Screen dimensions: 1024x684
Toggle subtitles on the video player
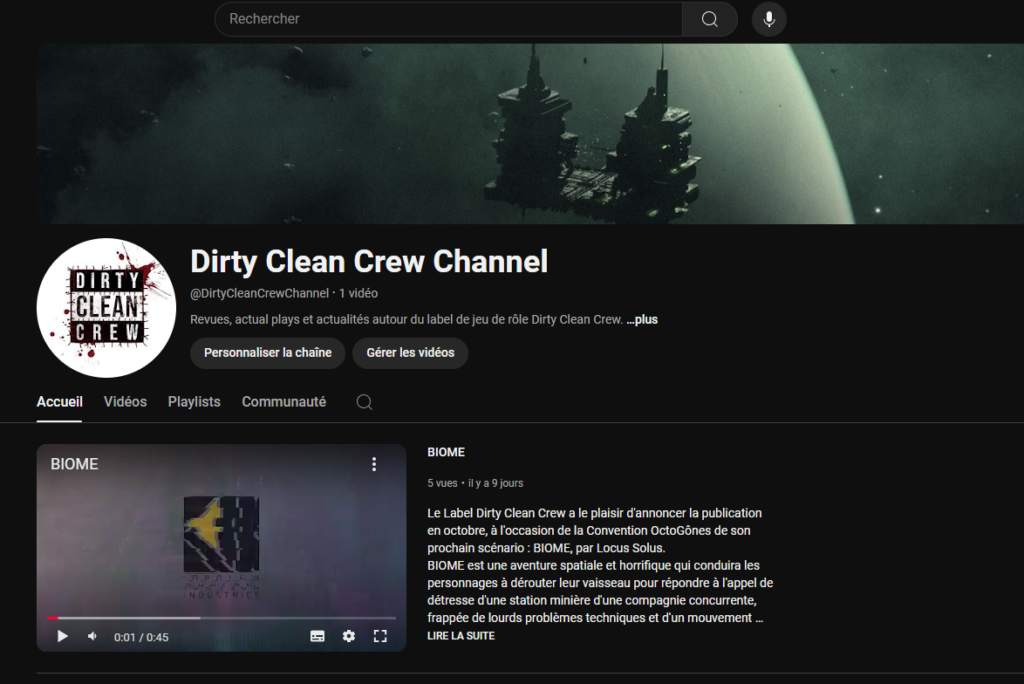coord(317,636)
